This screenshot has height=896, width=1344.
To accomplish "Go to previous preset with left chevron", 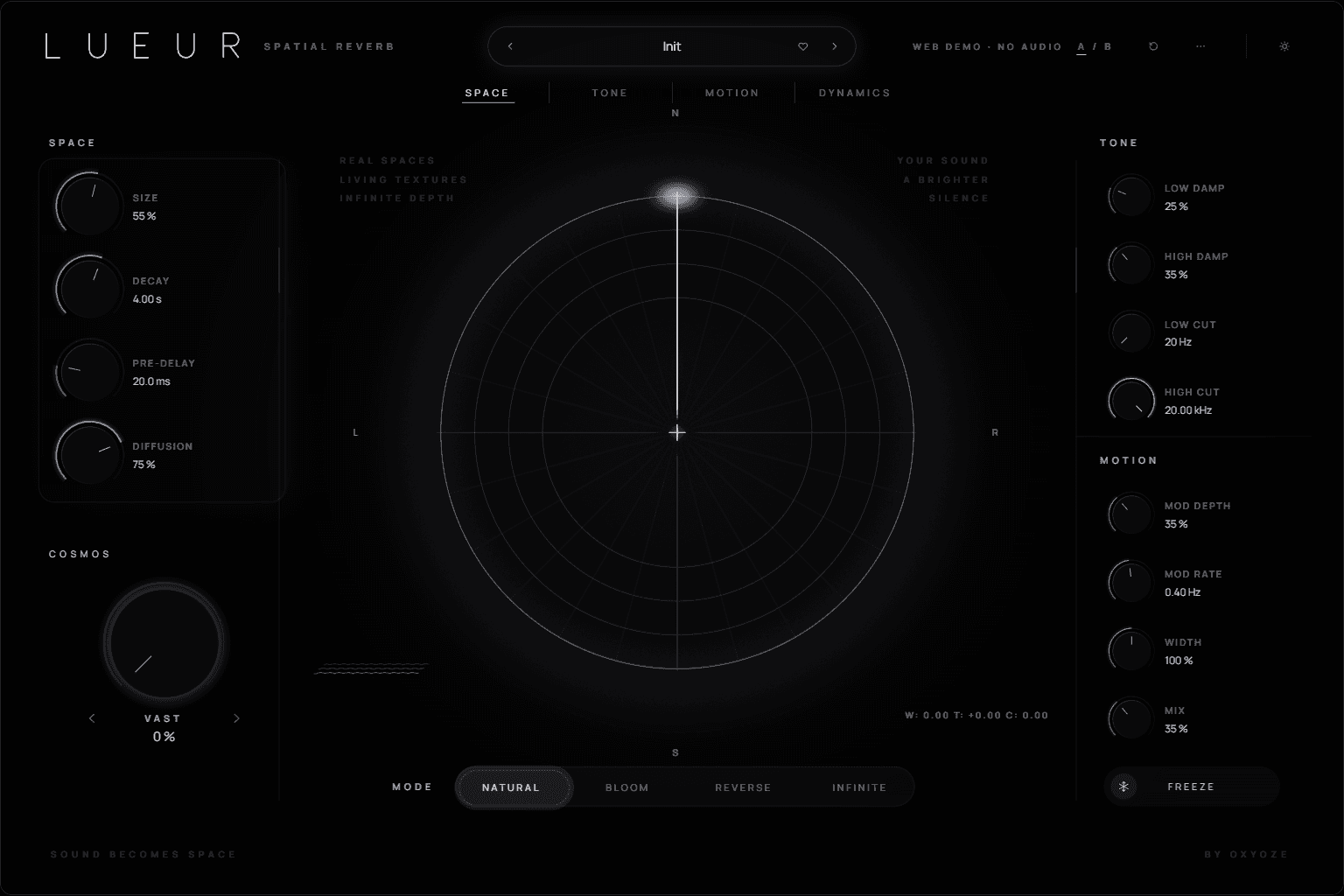I will coord(510,46).
